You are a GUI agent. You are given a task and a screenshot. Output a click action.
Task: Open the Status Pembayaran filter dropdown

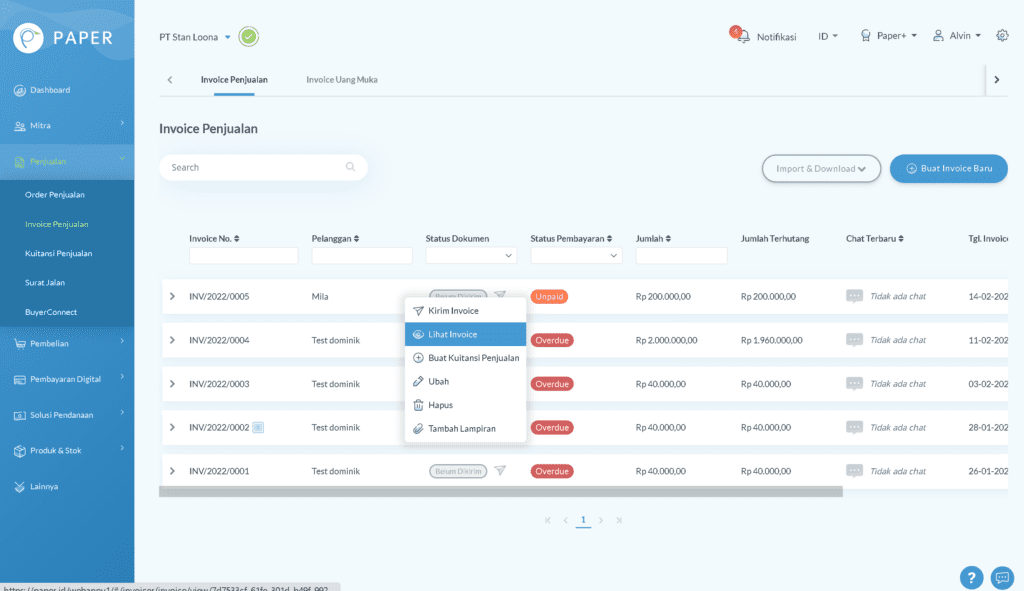tap(576, 255)
